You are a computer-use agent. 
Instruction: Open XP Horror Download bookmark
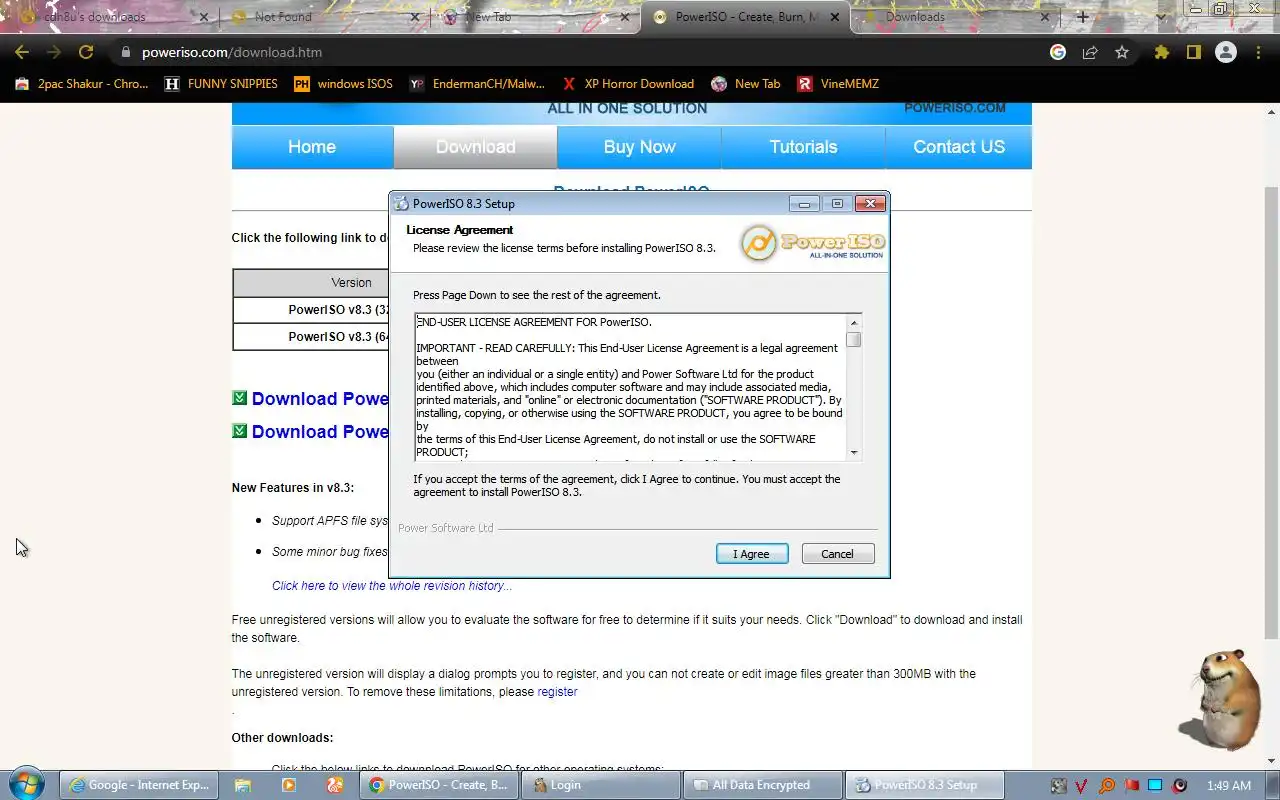[628, 84]
